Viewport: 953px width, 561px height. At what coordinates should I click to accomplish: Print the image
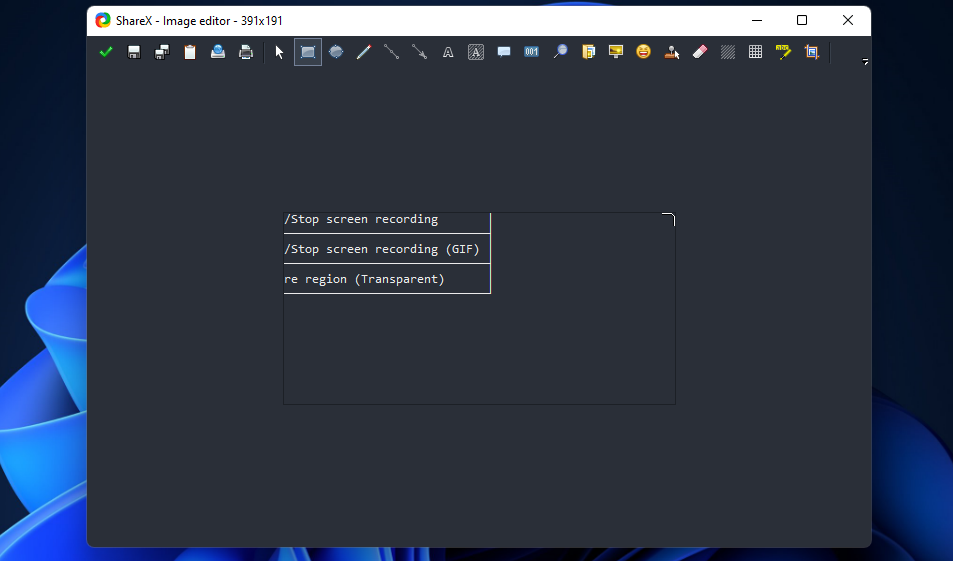point(246,52)
